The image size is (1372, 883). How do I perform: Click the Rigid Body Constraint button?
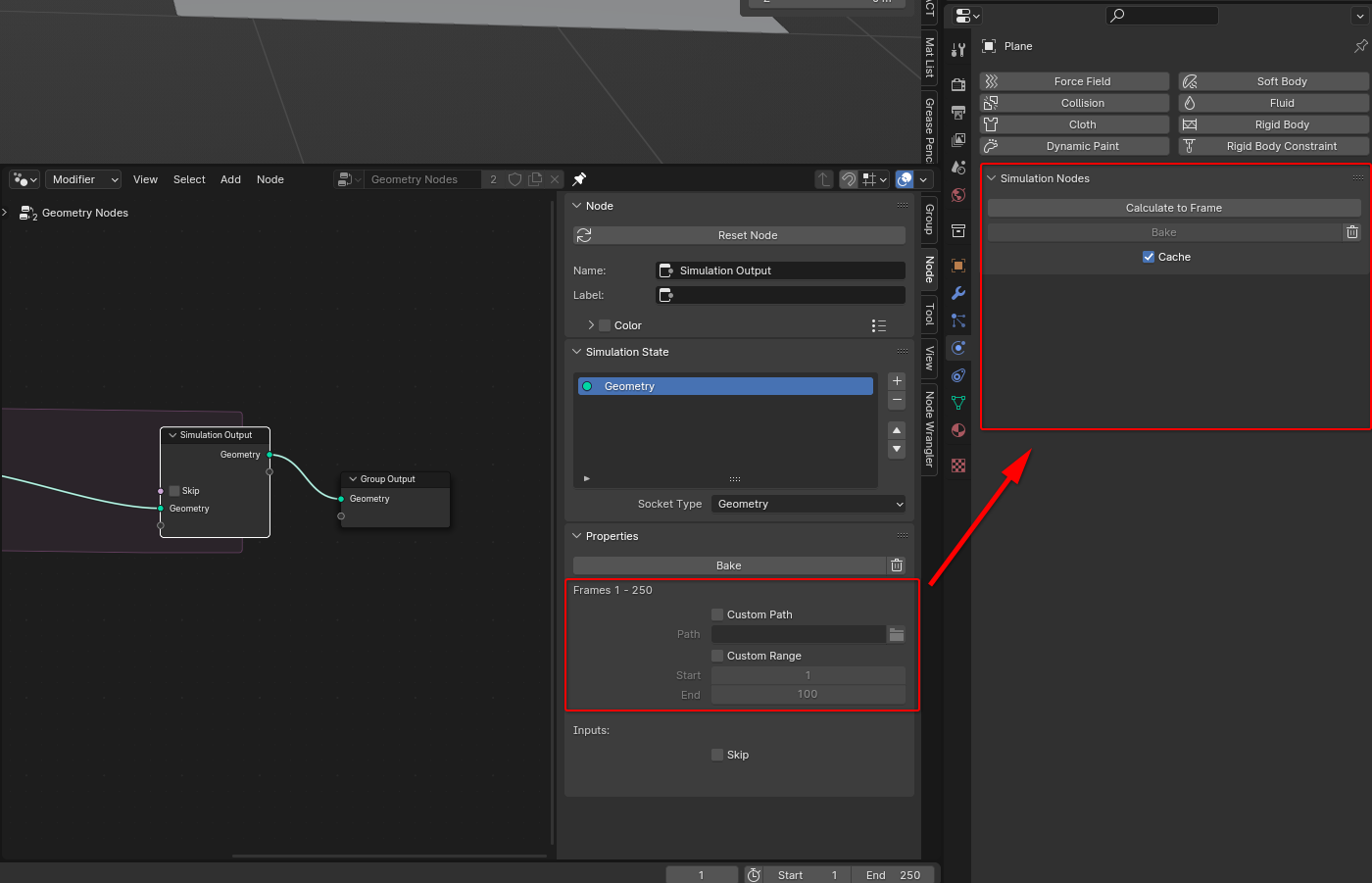pyautogui.click(x=1274, y=146)
